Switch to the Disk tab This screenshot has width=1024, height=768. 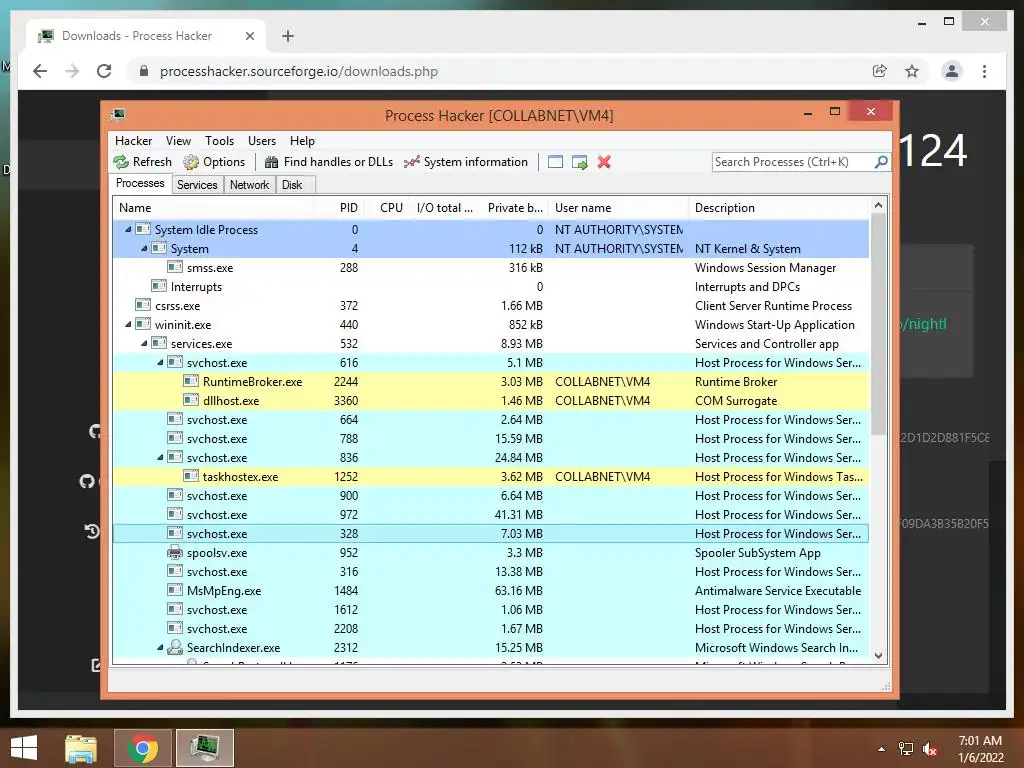tap(292, 185)
